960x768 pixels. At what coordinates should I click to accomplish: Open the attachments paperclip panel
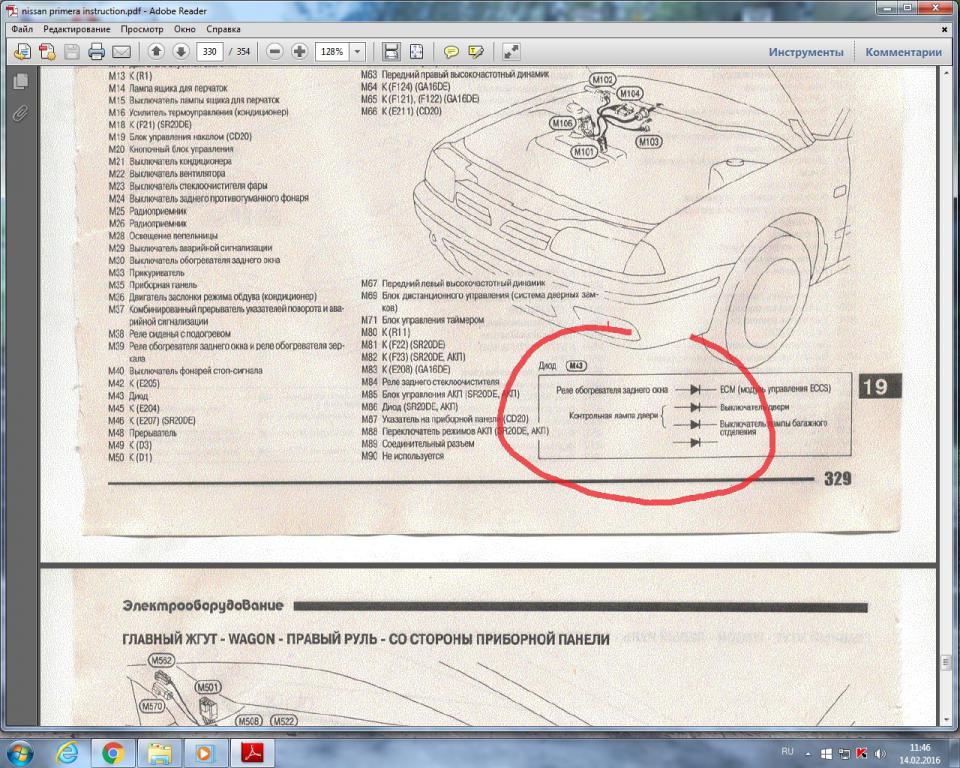click(20, 113)
